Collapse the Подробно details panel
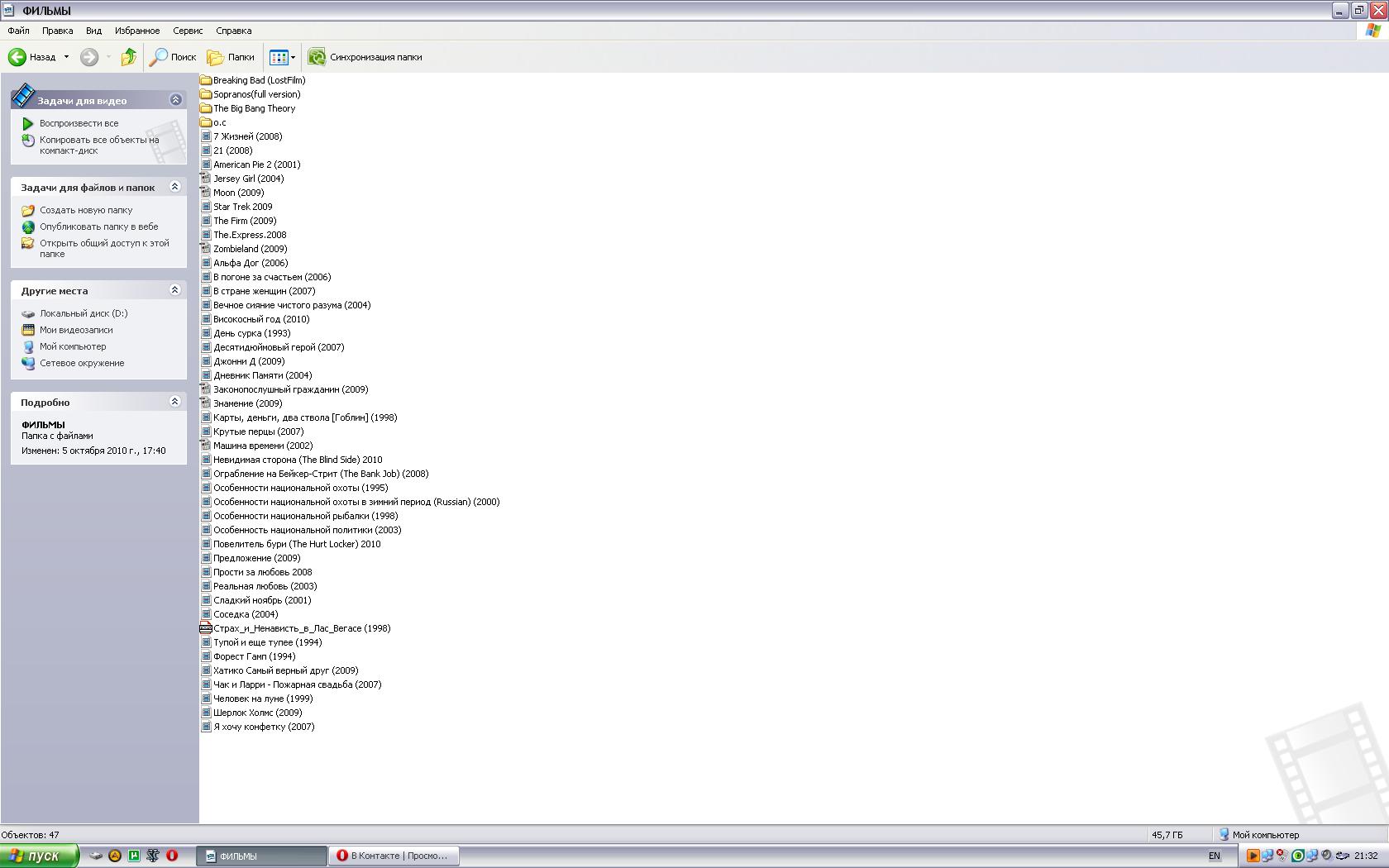The height and width of the screenshot is (868, 1389). [x=175, y=402]
